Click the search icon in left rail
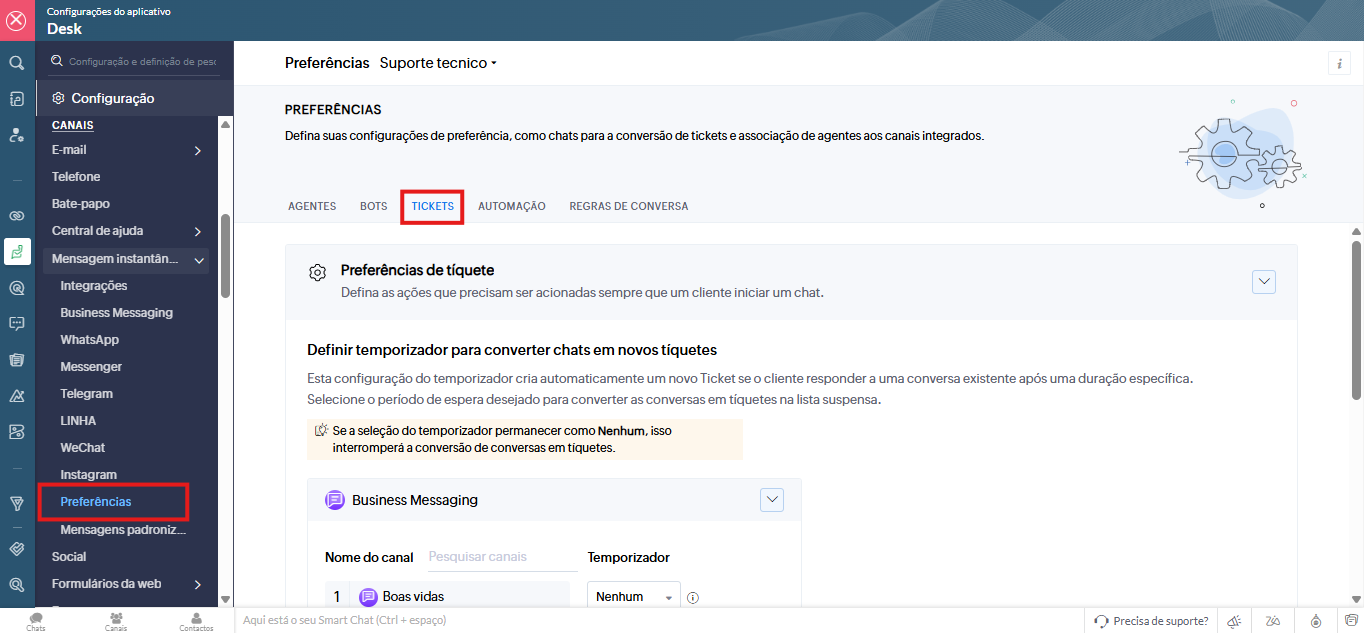The image size is (1364, 633). tap(16, 63)
